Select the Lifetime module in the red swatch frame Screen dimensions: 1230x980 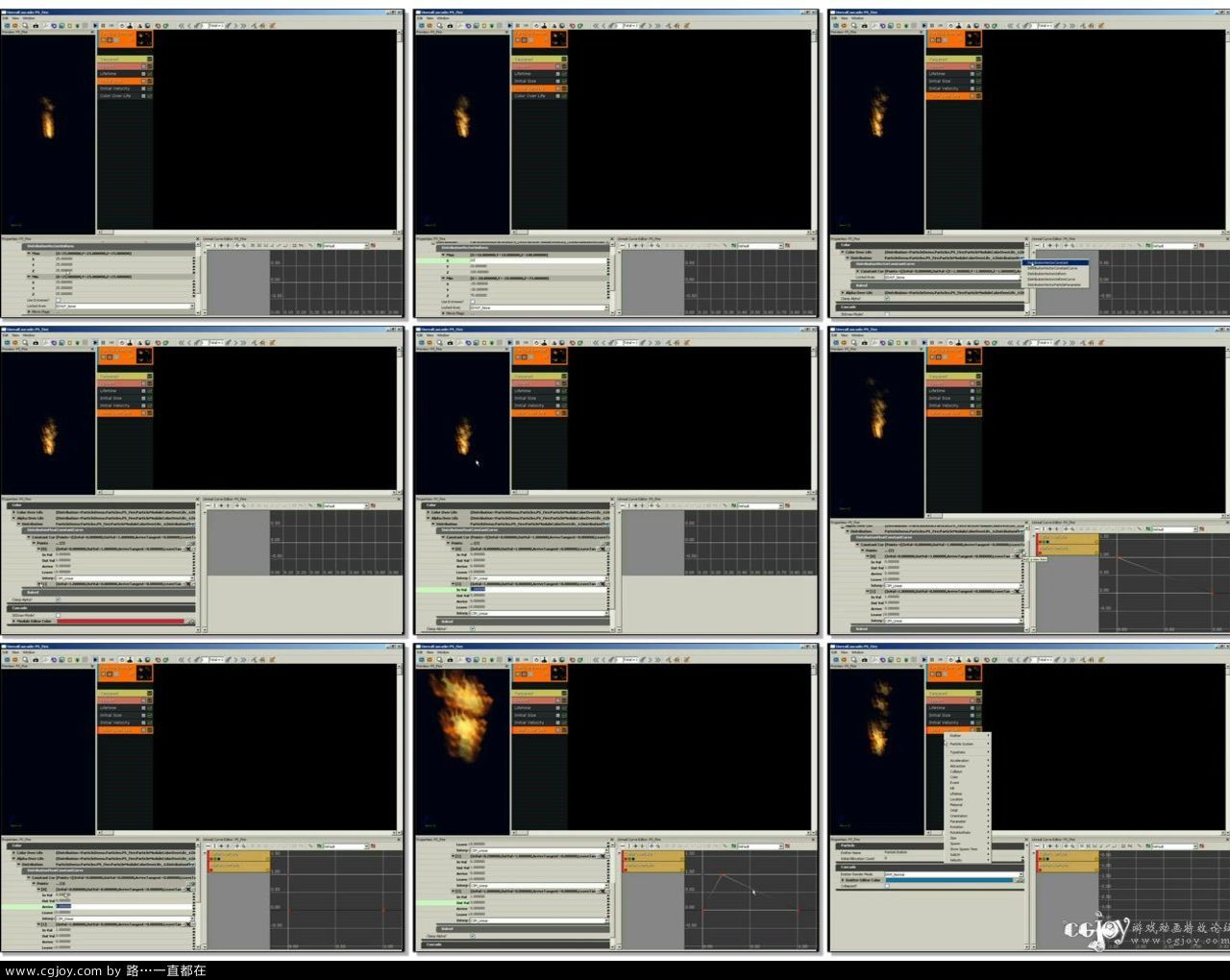tap(125, 391)
